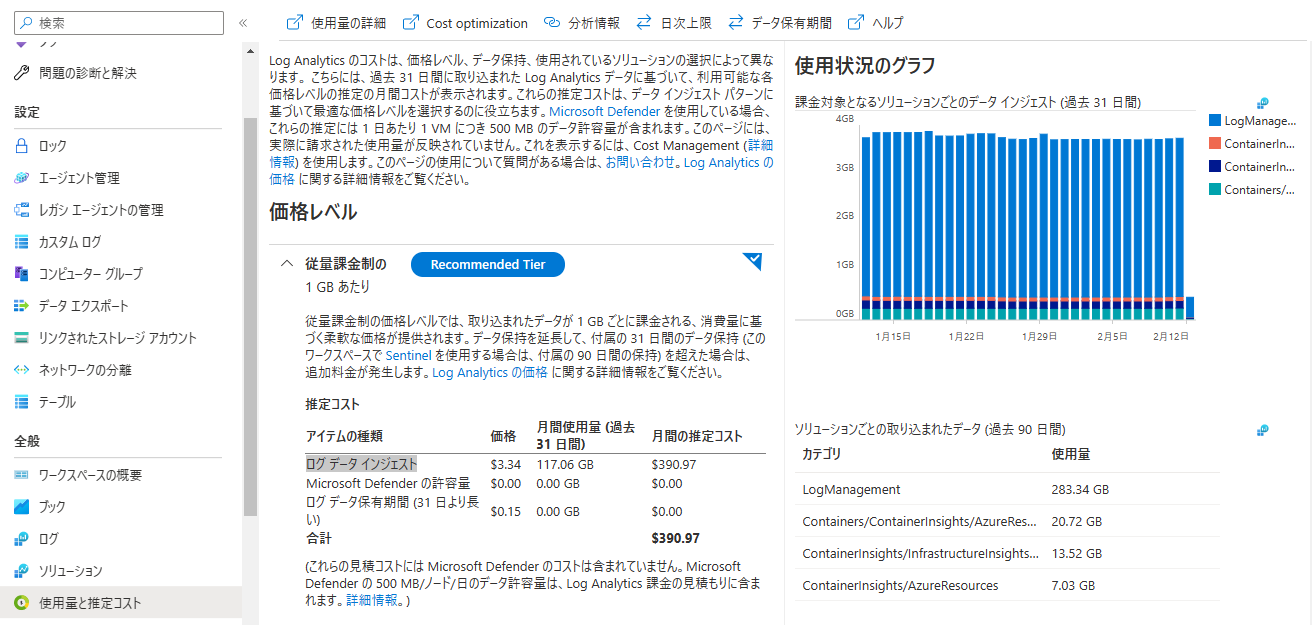This screenshot has width=1312, height=625.
Task: Click the 問題の診断と解決 wrench icon
Action: pyautogui.click(x=22, y=73)
